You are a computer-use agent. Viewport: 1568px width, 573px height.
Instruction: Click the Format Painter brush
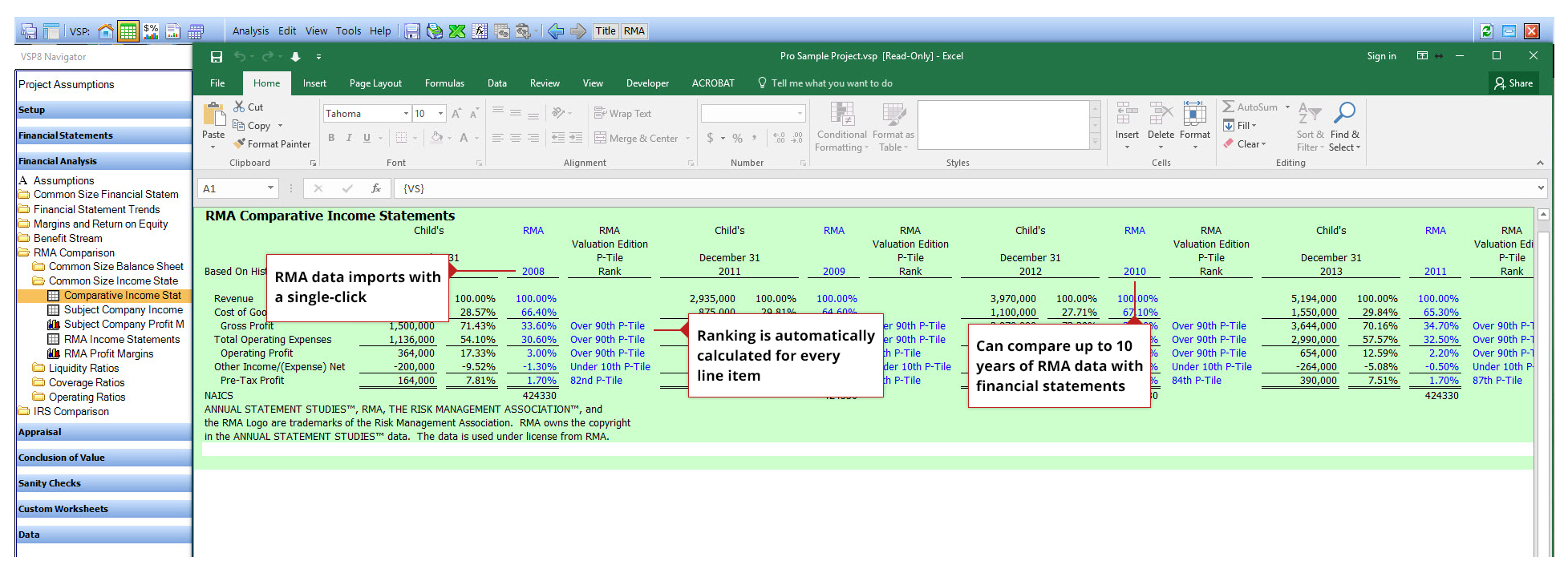[x=272, y=143]
